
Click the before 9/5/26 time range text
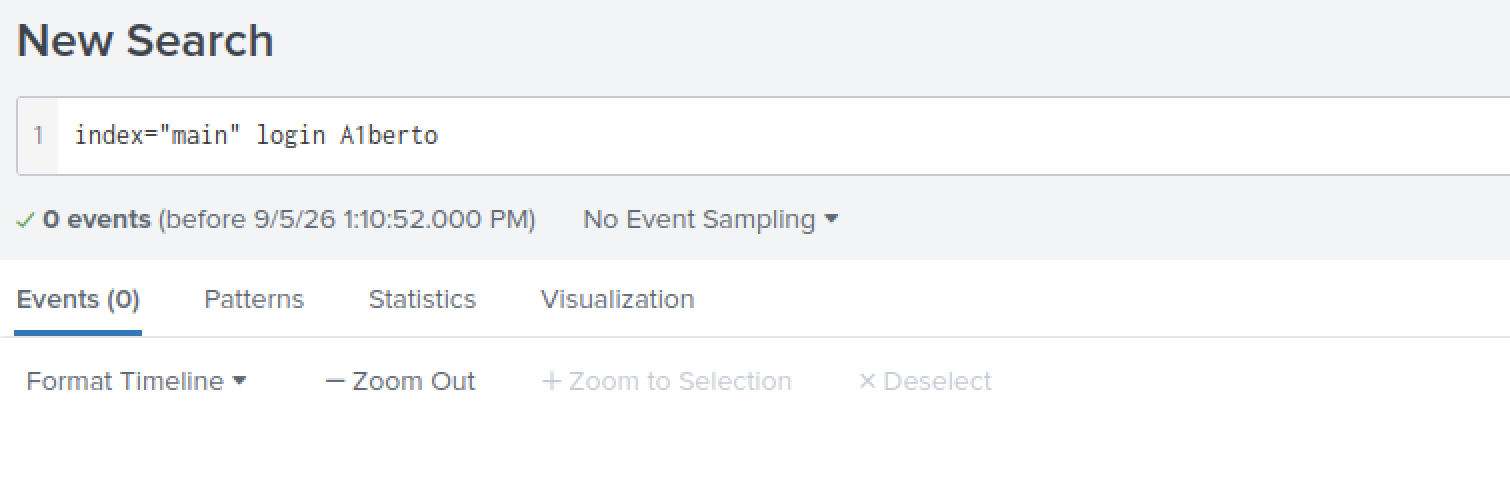point(347,220)
